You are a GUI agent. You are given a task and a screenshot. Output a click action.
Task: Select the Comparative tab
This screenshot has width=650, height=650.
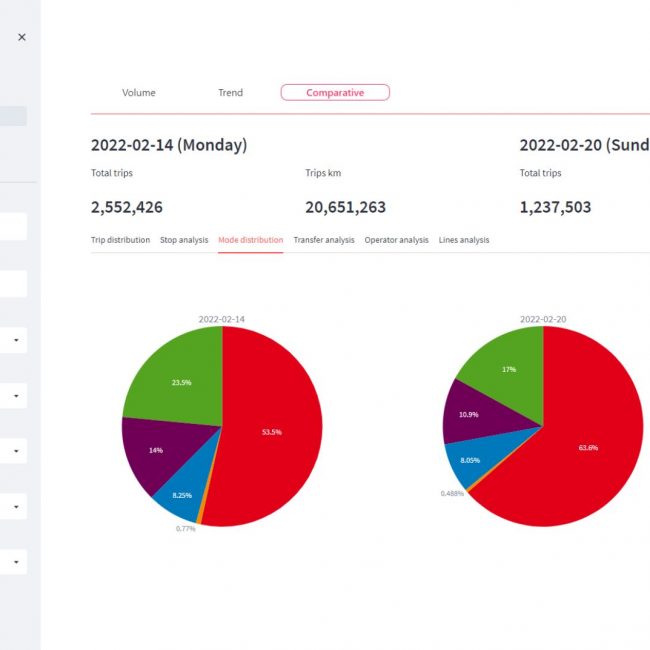pyautogui.click(x=335, y=93)
